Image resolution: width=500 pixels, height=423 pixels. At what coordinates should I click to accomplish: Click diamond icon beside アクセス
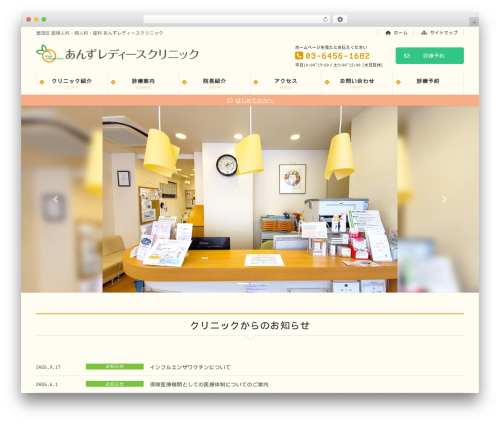coord(256,82)
